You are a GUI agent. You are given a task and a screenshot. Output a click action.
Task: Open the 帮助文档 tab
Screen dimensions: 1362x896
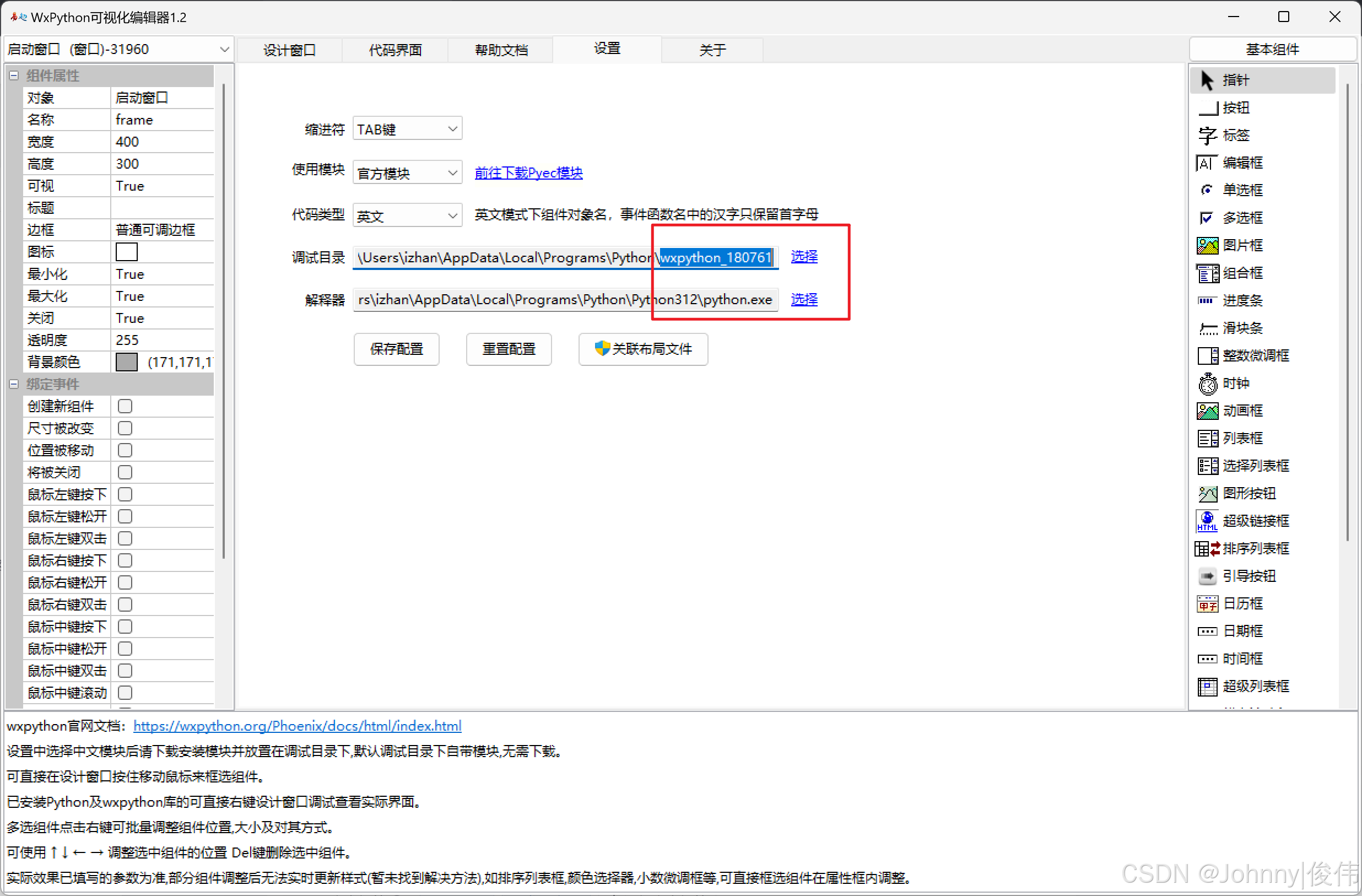tap(501, 50)
